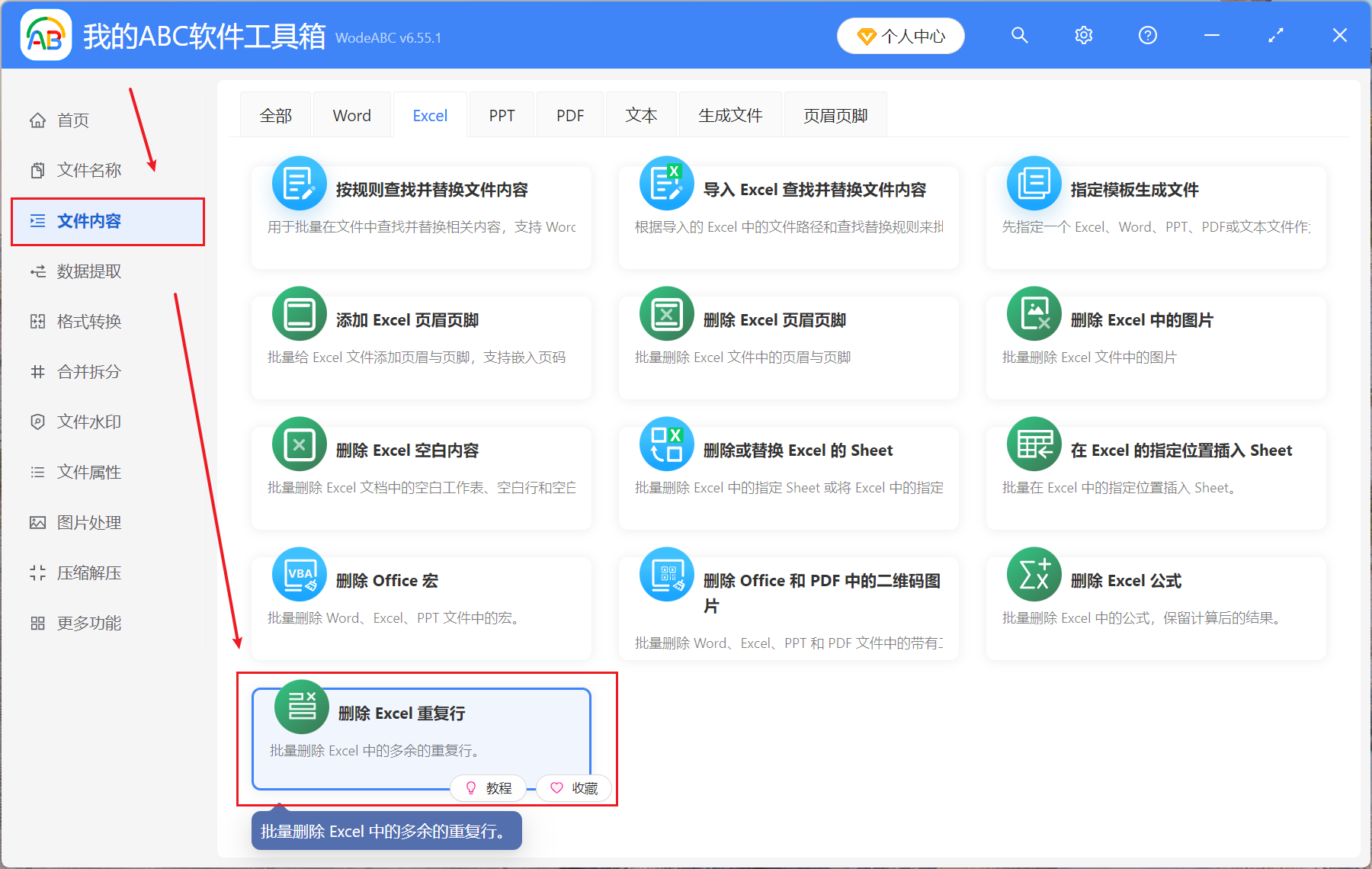Open 个人中心 button
This screenshot has height=869, width=1372.
900,35
